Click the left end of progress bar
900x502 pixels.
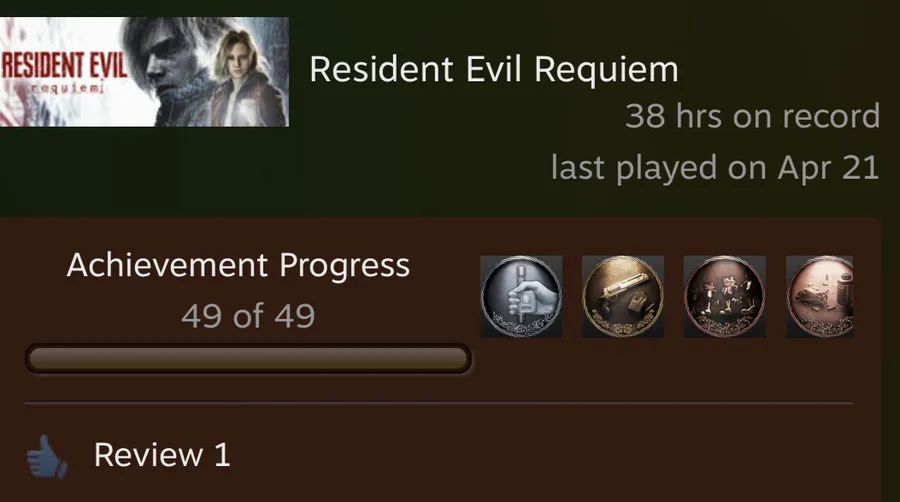[34, 359]
